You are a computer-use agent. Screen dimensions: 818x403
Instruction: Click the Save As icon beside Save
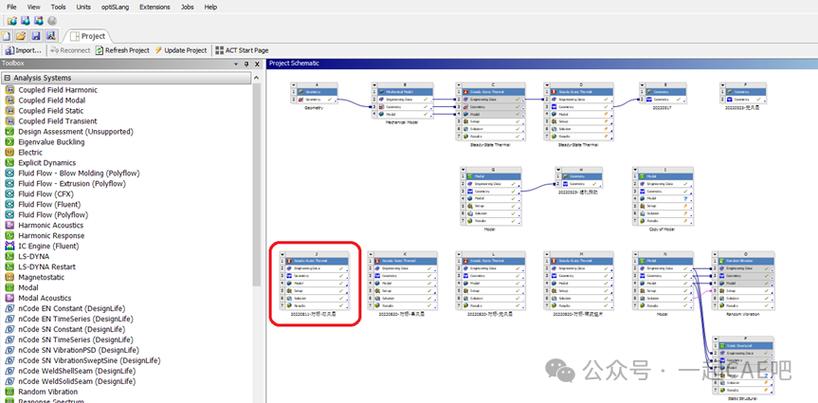pos(51,36)
